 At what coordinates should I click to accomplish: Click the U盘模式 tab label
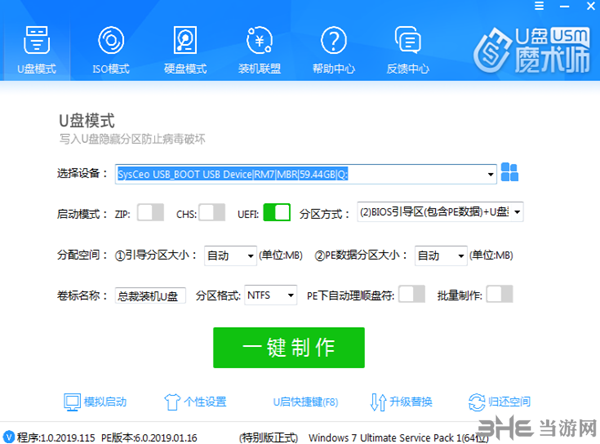(37, 69)
